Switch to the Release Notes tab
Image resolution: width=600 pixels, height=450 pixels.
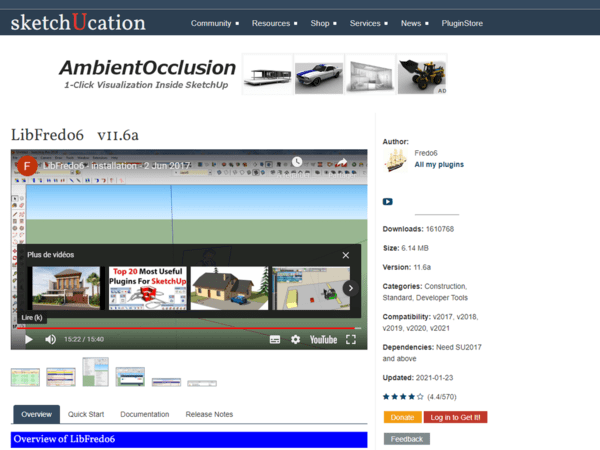(209, 414)
